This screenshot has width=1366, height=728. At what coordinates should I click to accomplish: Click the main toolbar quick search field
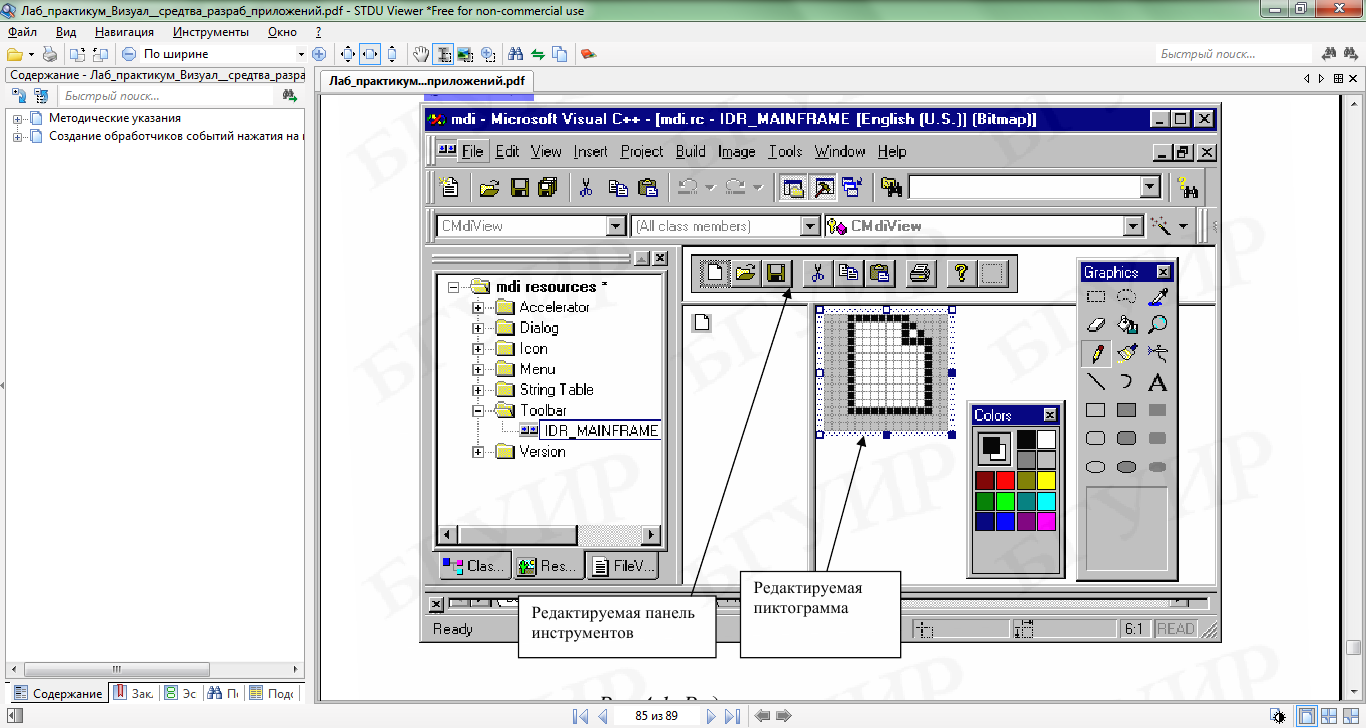point(1233,54)
